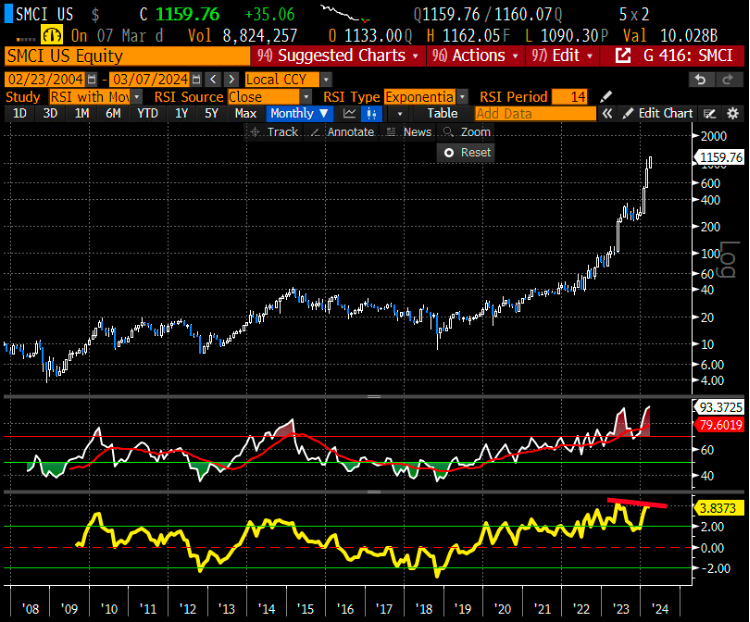This screenshot has width=750, height=622.
Task: Open chart annotation edit icon beside gear
Action: pos(710,114)
